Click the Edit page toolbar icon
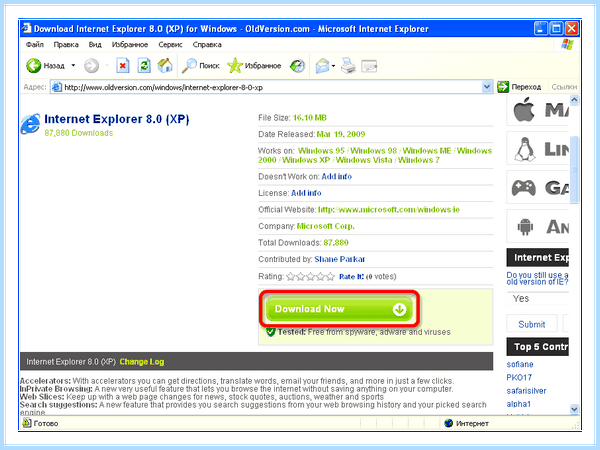The image size is (600, 450). [x=369, y=66]
